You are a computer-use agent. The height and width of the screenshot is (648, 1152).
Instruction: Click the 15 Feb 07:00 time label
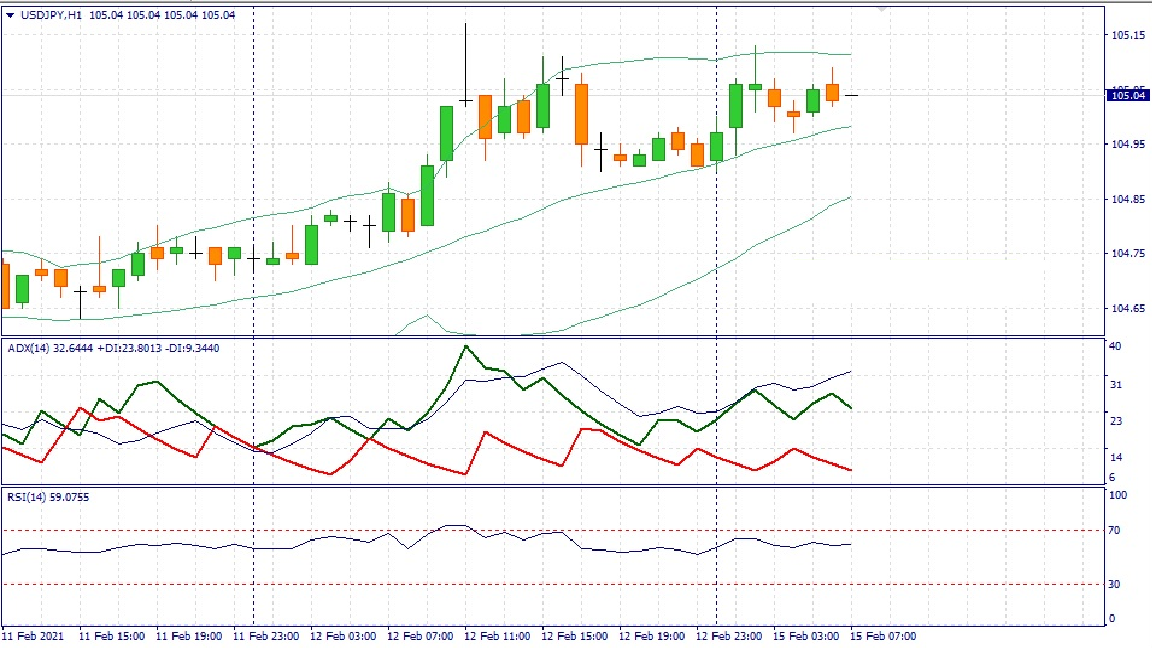coord(883,636)
